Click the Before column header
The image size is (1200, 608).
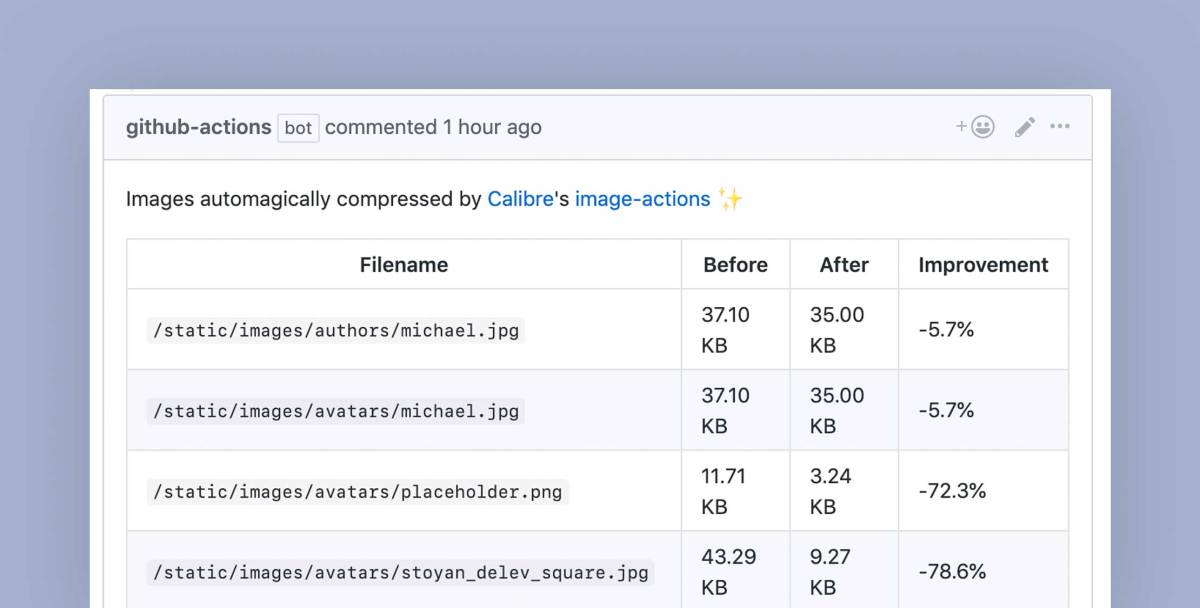point(735,264)
